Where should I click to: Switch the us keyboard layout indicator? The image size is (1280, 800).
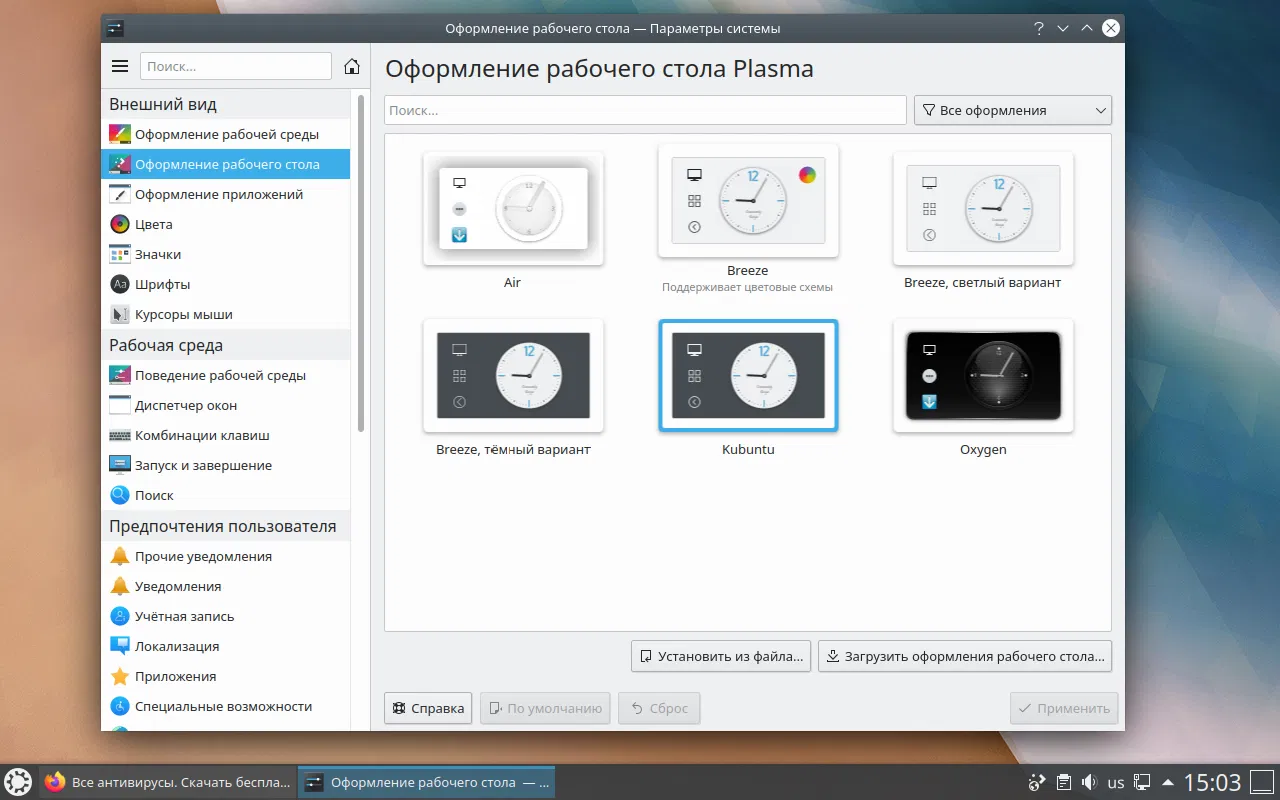coord(1116,783)
